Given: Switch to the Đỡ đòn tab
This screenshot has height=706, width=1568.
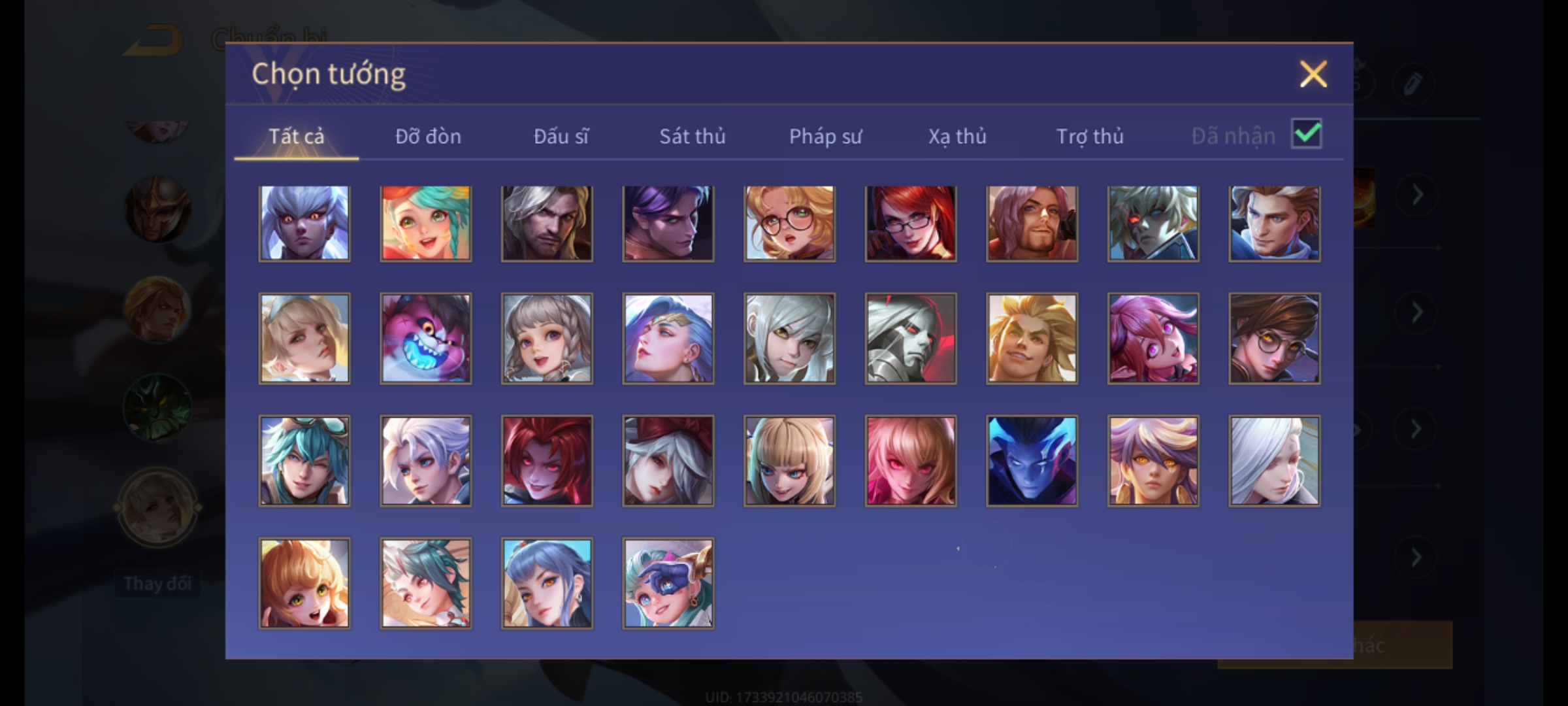Looking at the screenshot, I should click(428, 136).
